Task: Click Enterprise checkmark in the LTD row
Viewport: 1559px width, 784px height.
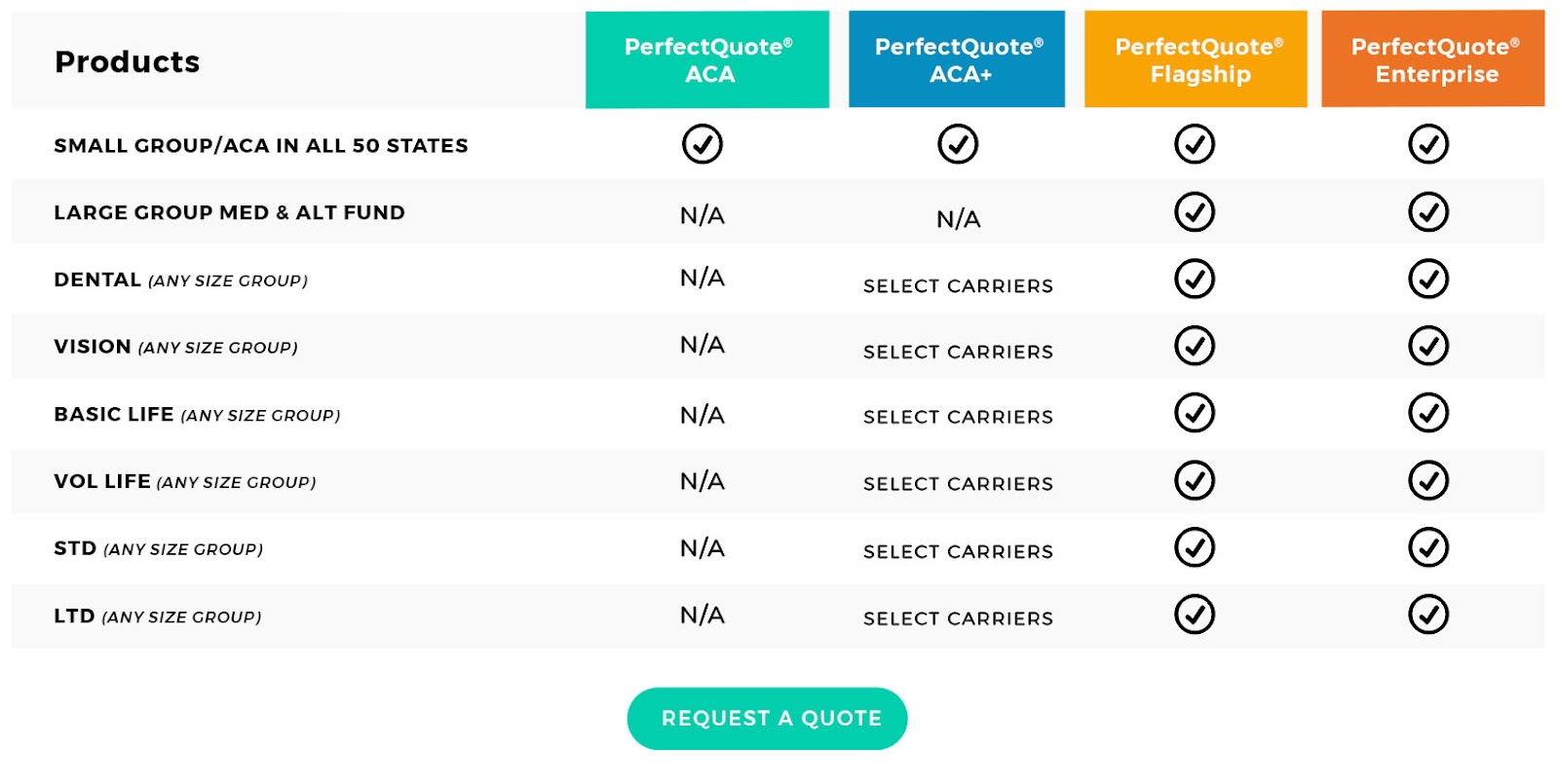Action: coord(1428,615)
